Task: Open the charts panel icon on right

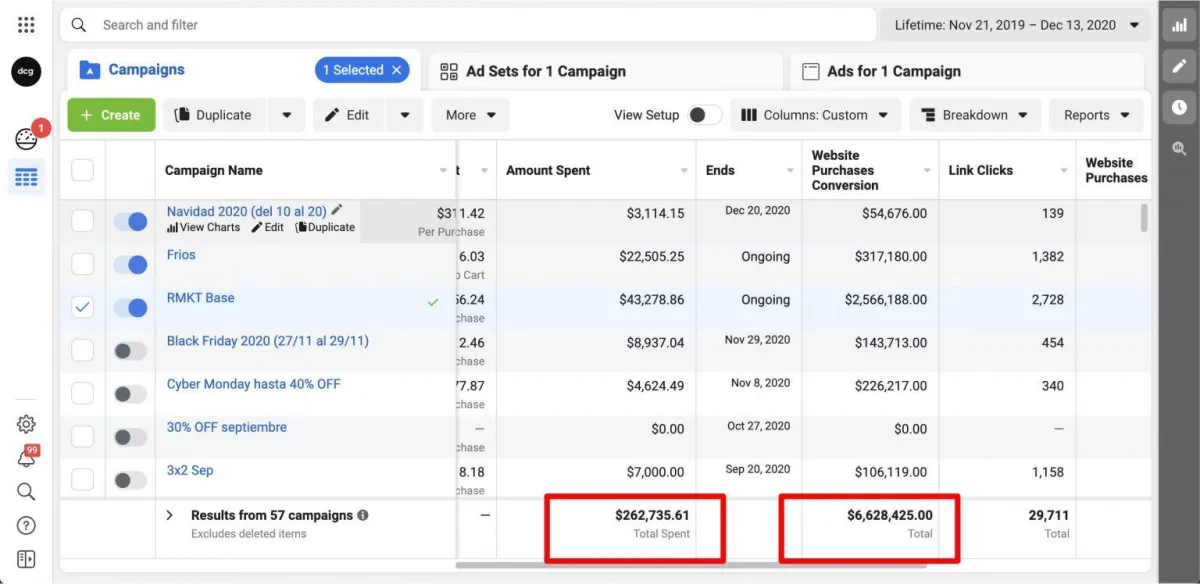Action: pos(1179,26)
